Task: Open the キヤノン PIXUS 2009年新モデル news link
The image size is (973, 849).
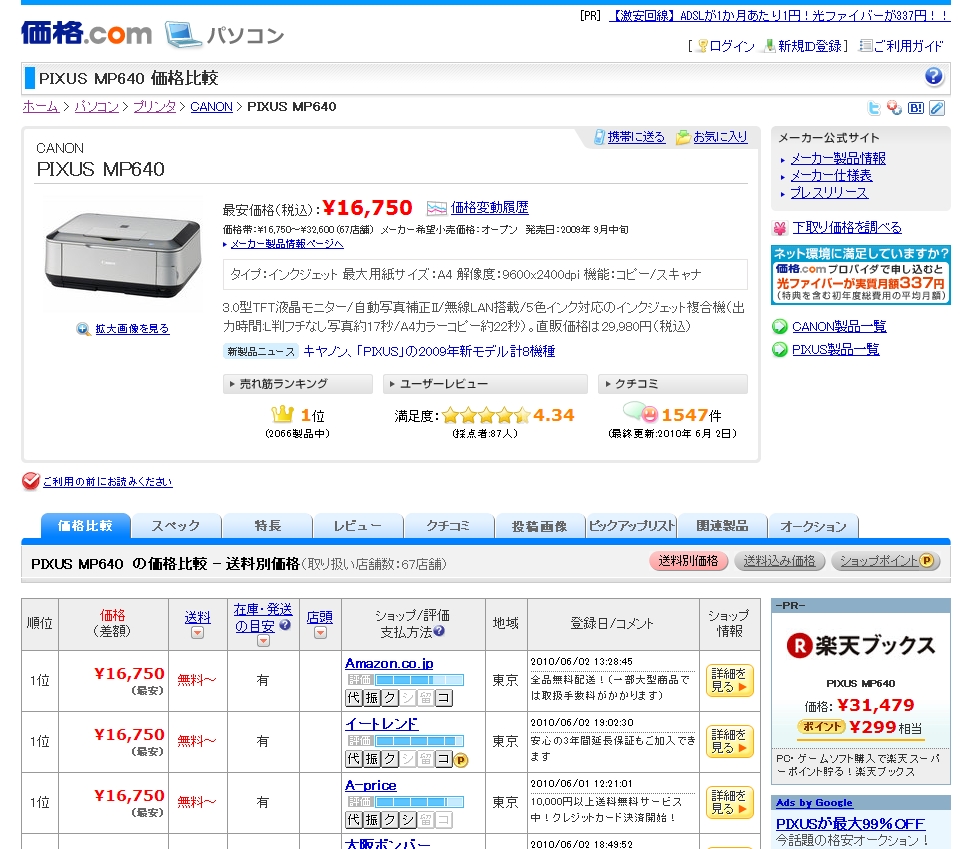Action: tap(429, 352)
